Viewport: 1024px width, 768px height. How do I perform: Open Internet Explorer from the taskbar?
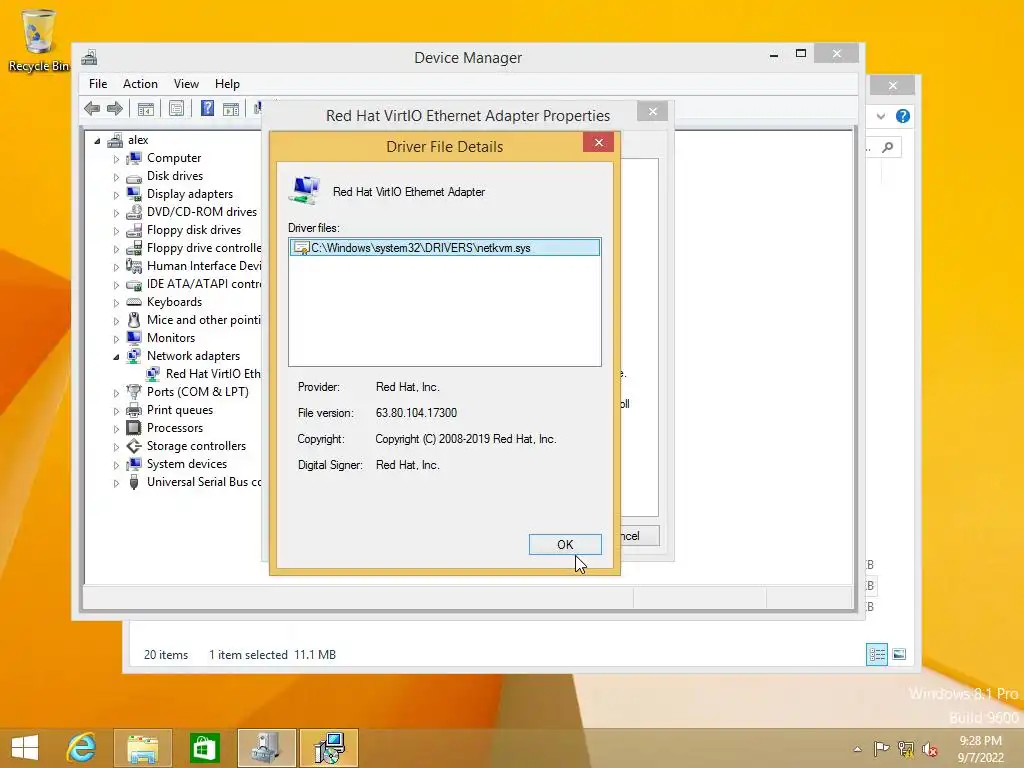tap(82, 748)
